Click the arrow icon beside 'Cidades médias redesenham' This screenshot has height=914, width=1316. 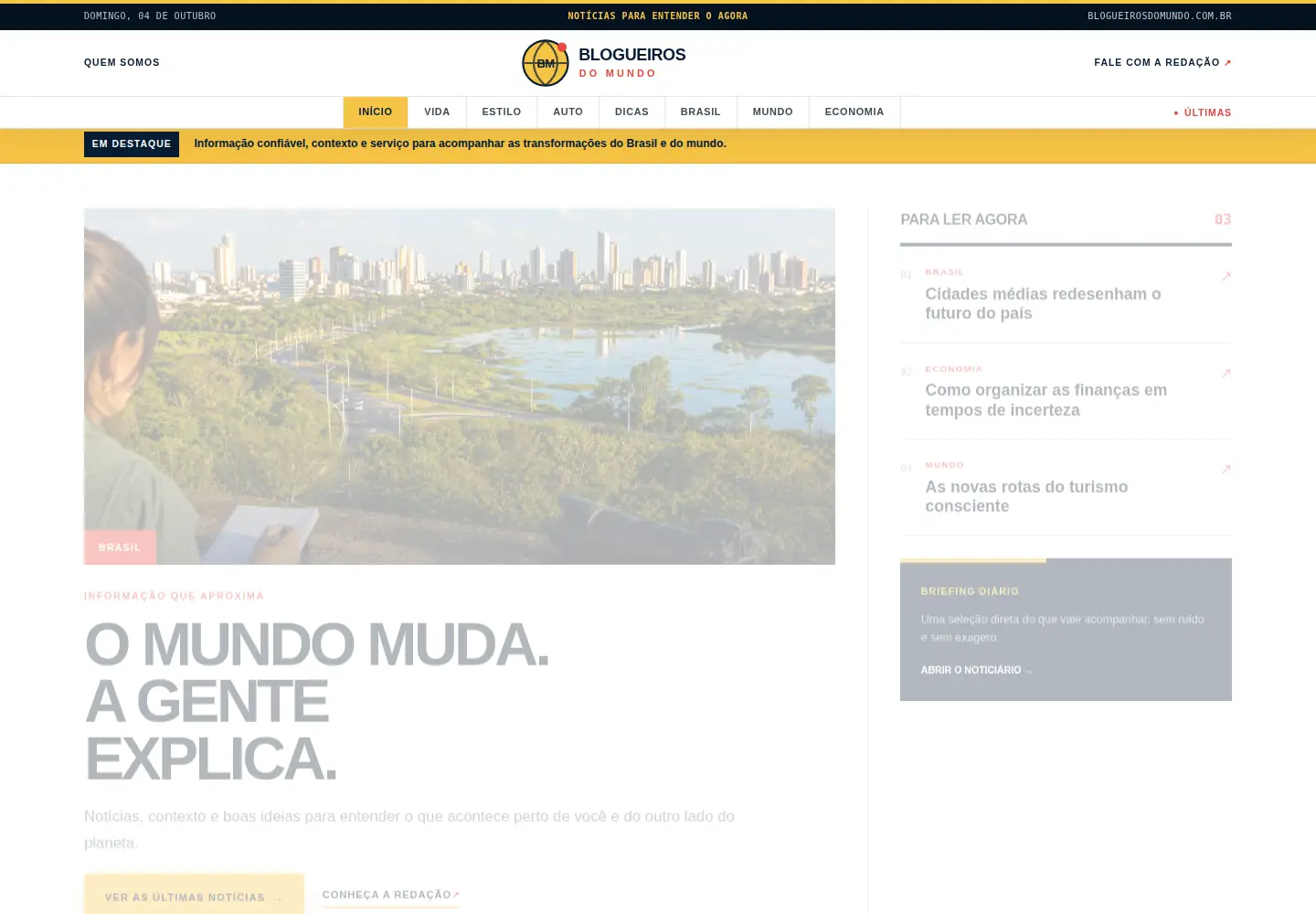click(x=1226, y=276)
